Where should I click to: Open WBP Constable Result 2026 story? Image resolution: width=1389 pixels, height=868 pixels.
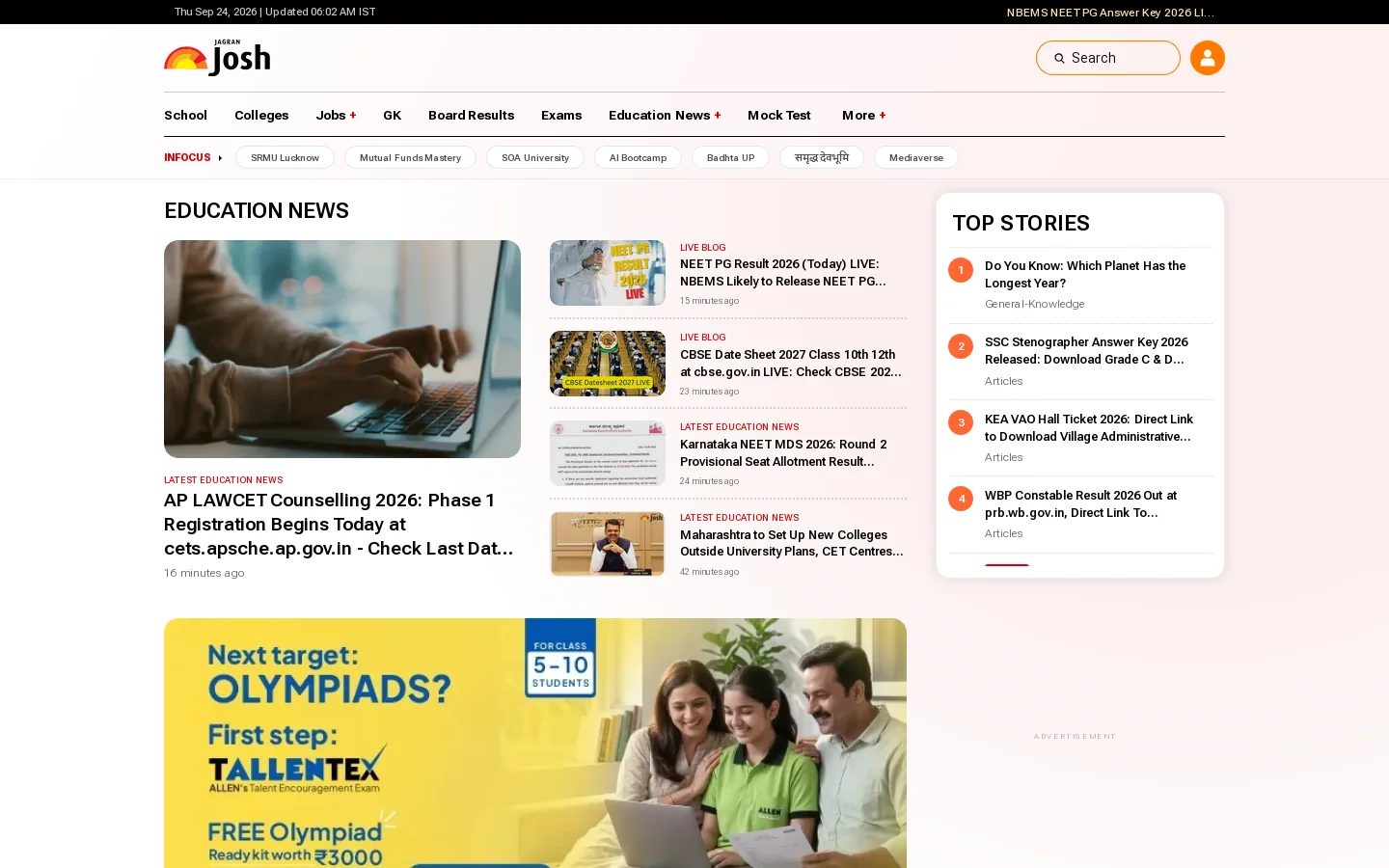[x=1080, y=503]
